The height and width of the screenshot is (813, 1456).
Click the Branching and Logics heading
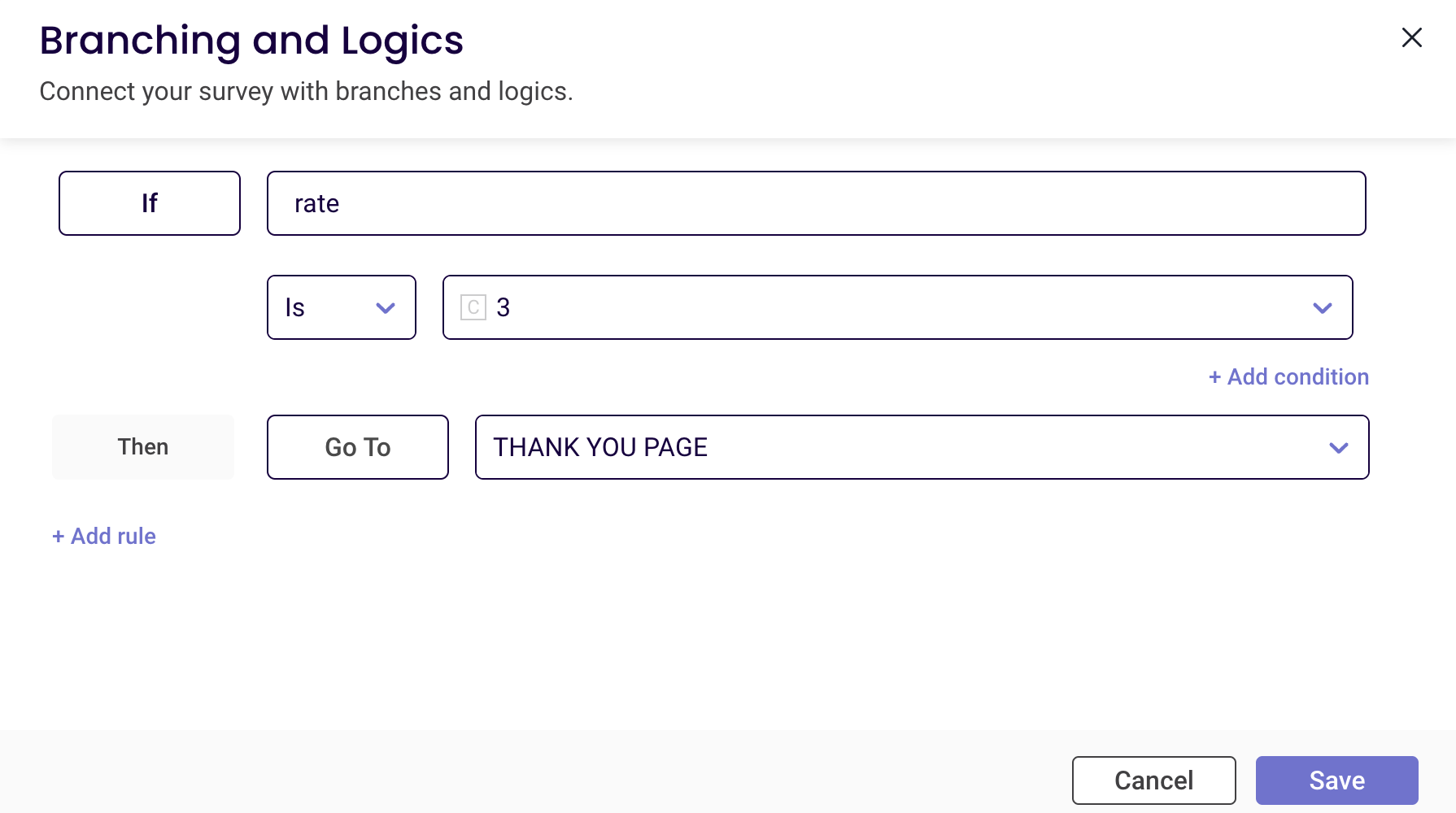tap(251, 41)
